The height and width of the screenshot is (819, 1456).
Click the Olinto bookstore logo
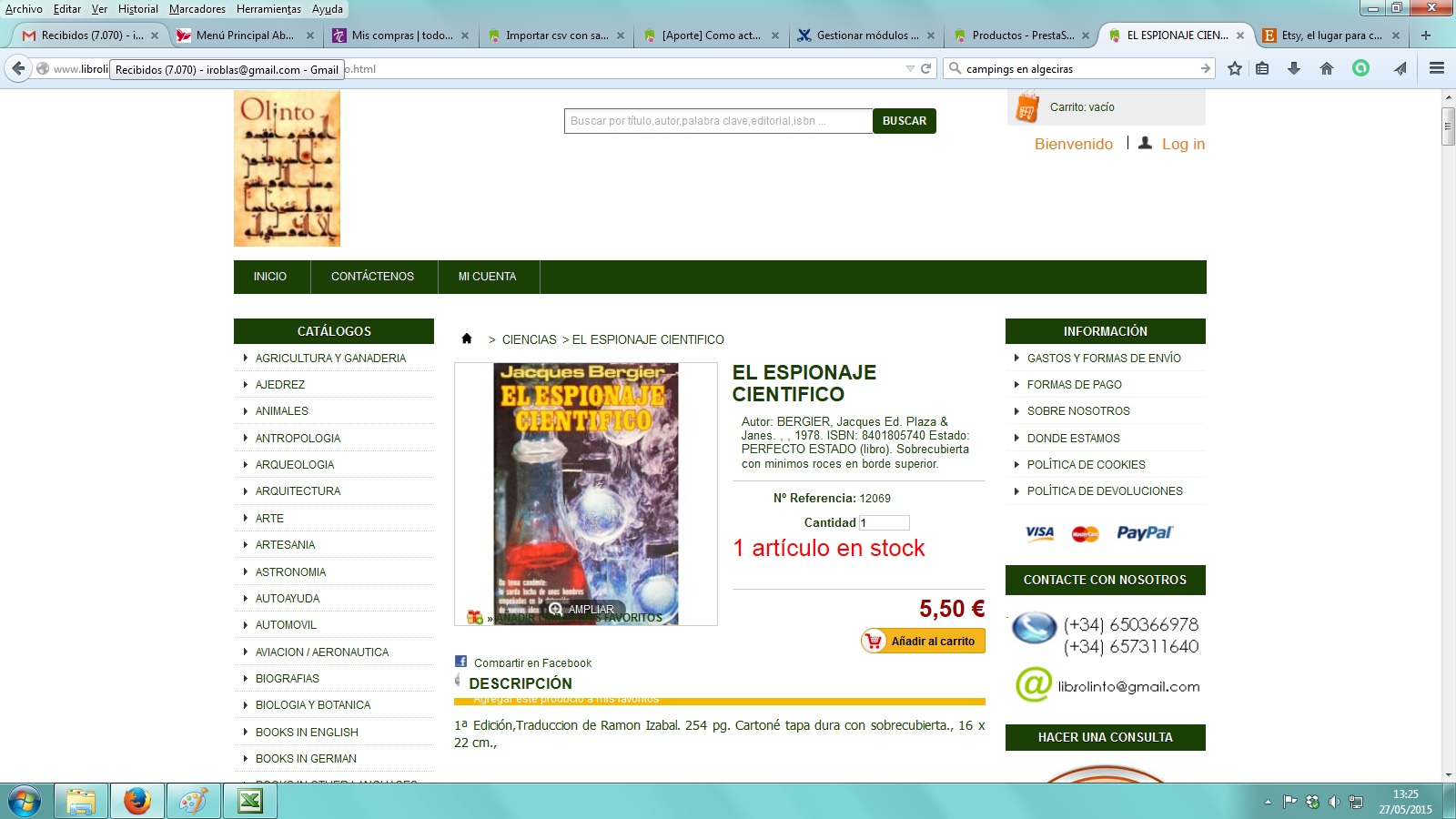coord(287,168)
